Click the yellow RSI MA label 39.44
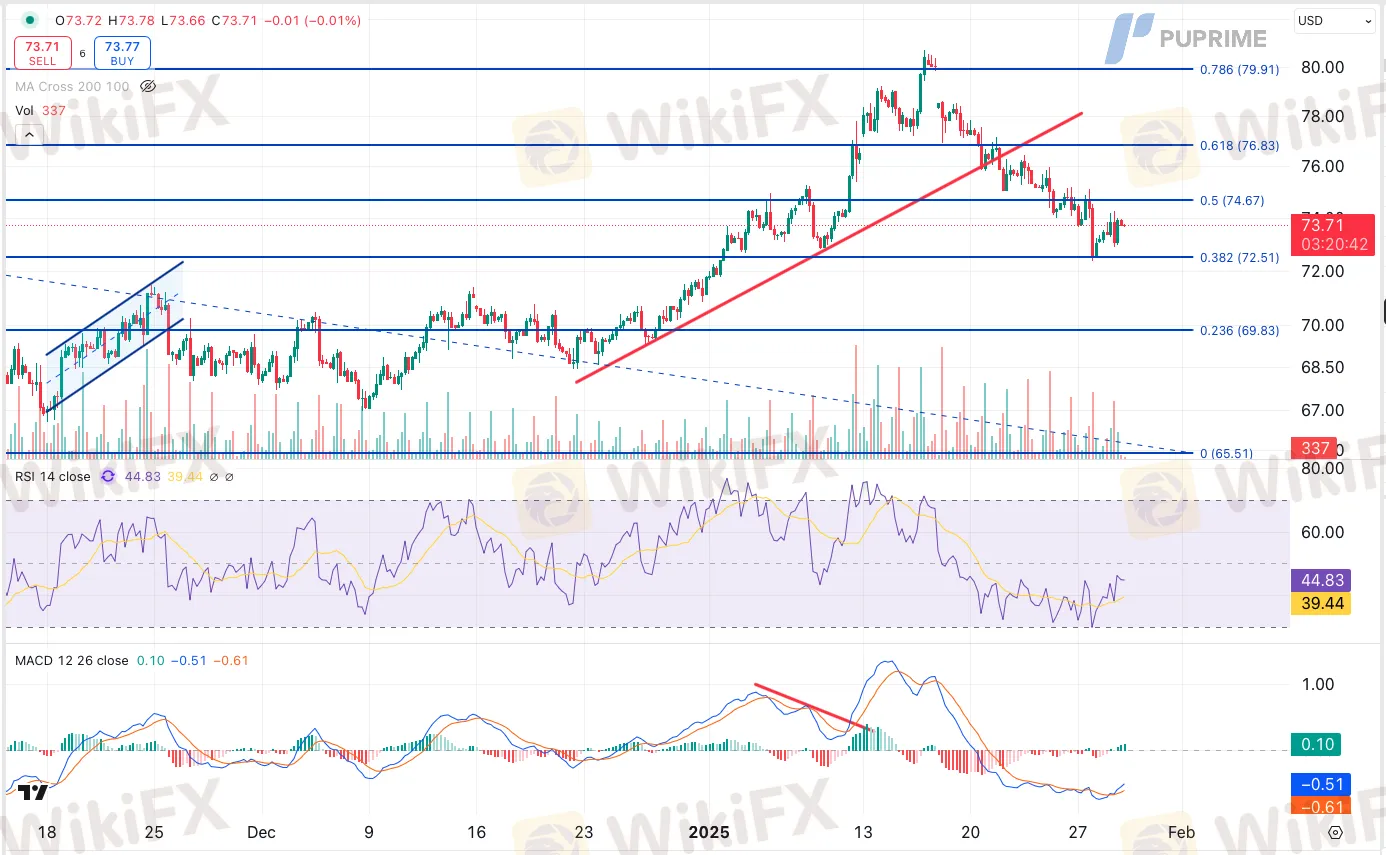Screen dimensions: 1386x855 (x=1321, y=603)
